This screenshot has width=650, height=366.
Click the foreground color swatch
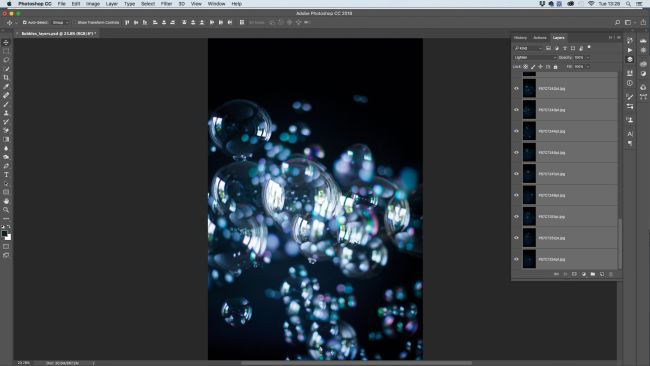(4, 234)
